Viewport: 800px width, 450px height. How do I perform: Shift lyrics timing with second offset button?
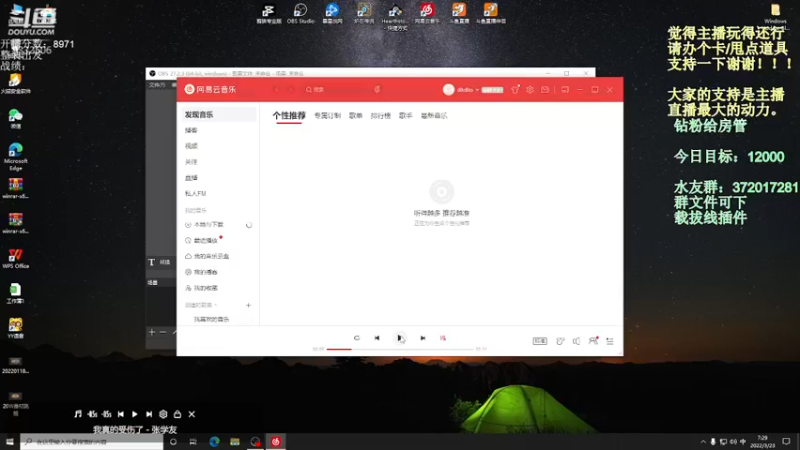point(106,414)
